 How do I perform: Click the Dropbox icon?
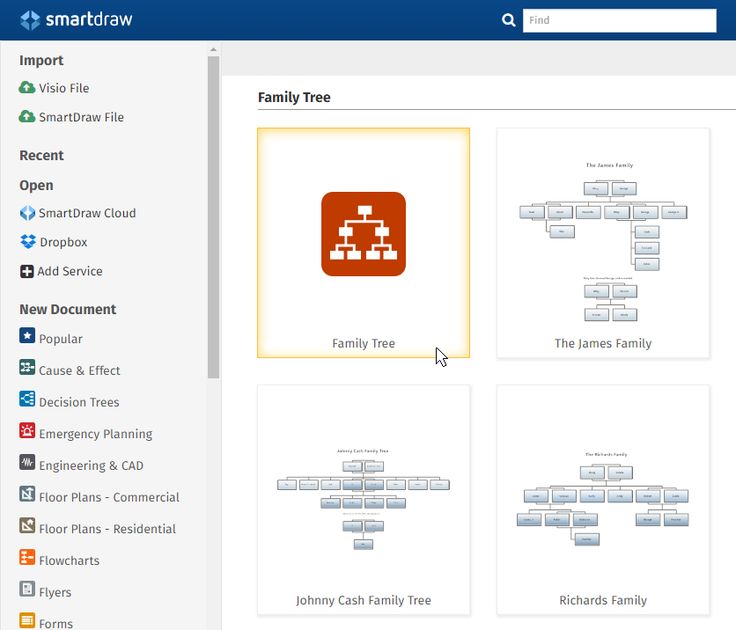pos(28,241)
